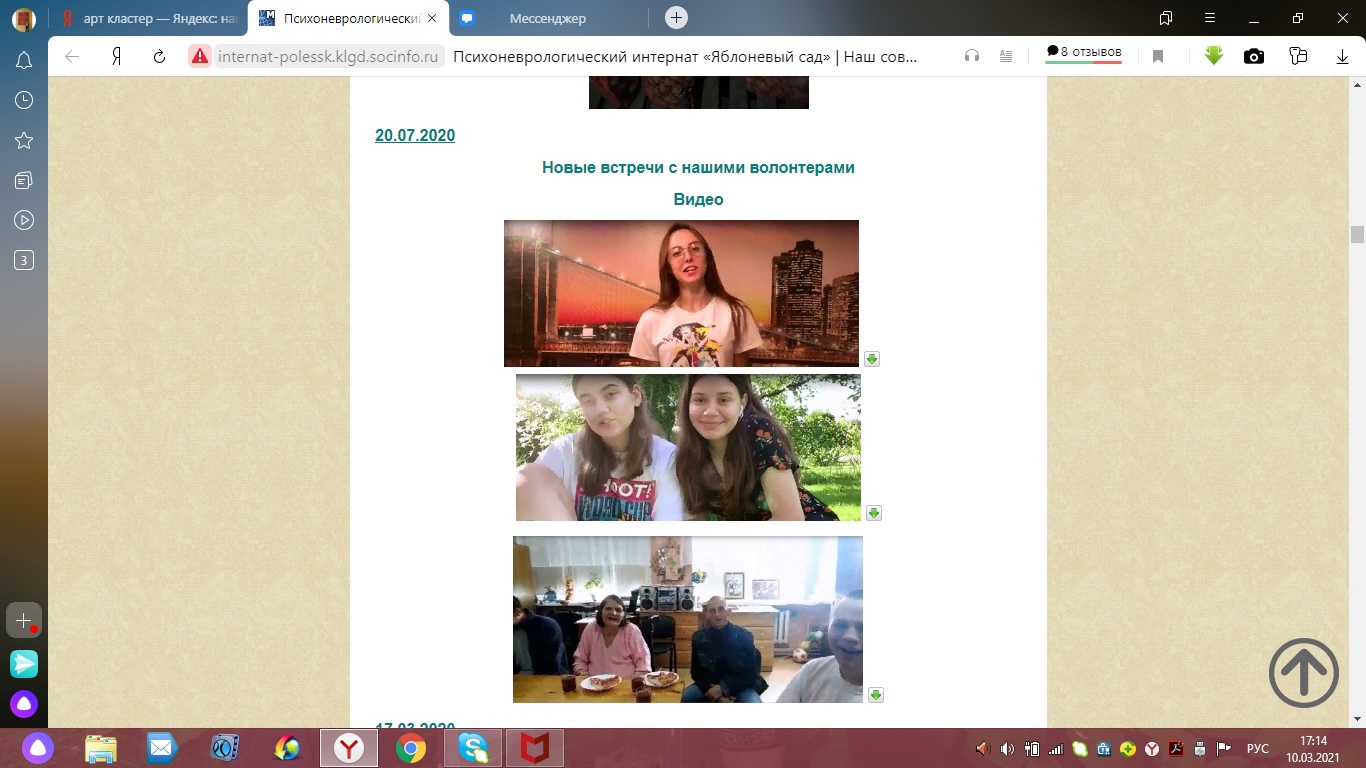Switch to the Мессенджер tab
1366x768 pixels.
tap(547, 18)
